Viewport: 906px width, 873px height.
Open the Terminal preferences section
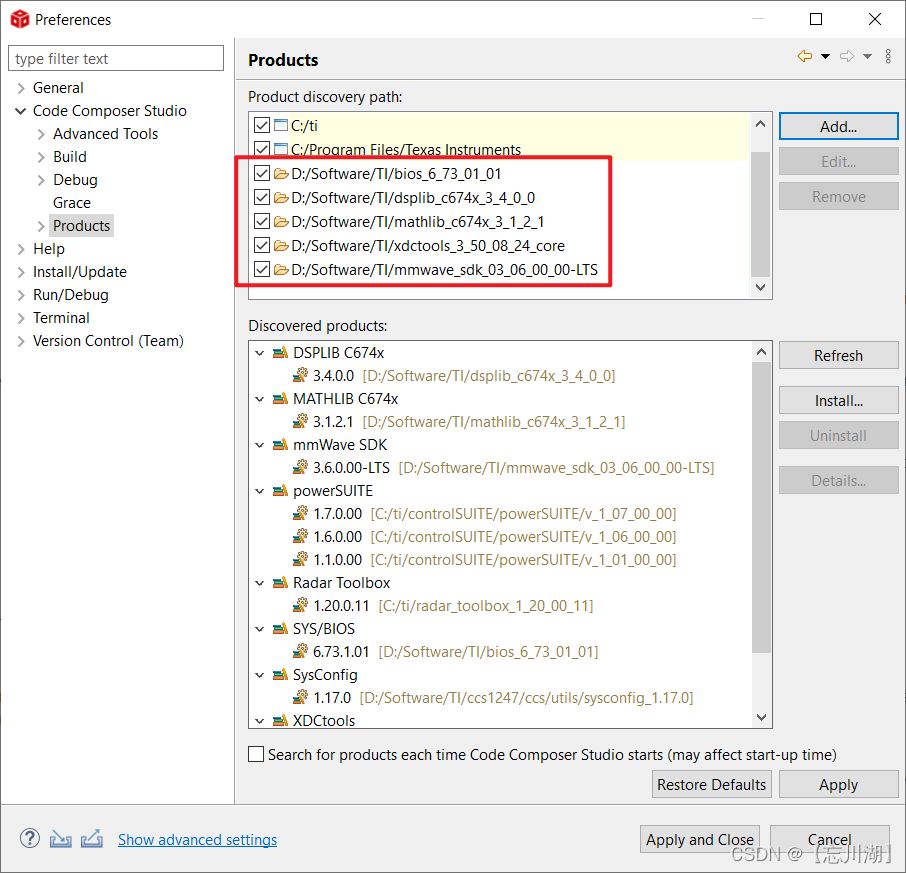click(61, 317)
